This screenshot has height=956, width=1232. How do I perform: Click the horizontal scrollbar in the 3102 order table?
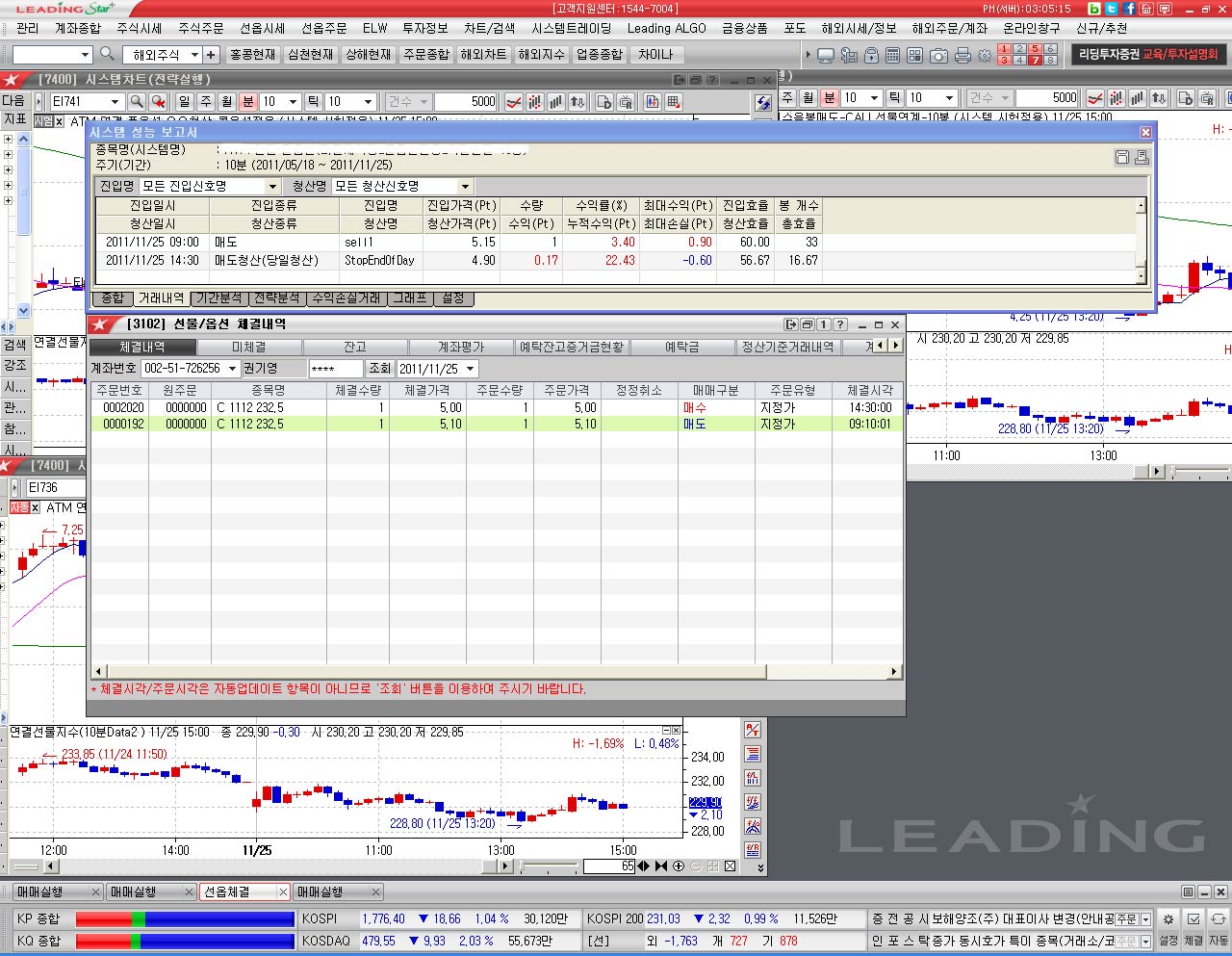tap(497, 671)
